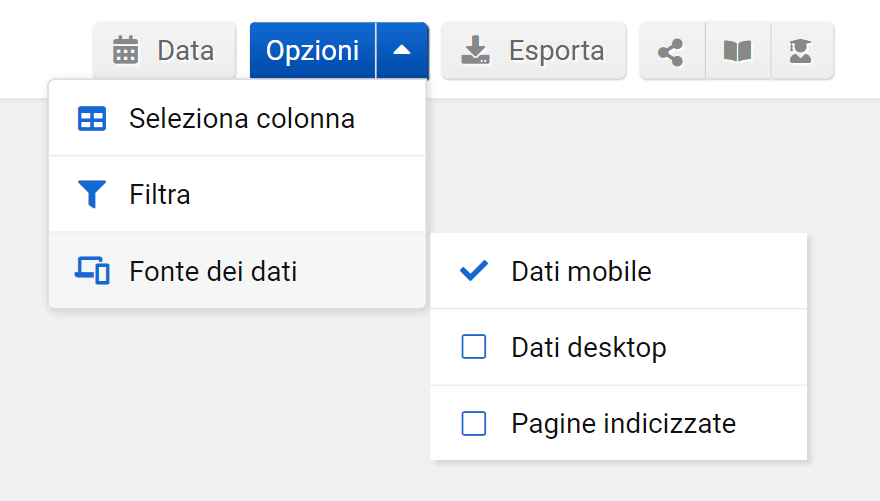
Task: Collapse the Opzioni dropdown arrow
Action: click(402, 51)
